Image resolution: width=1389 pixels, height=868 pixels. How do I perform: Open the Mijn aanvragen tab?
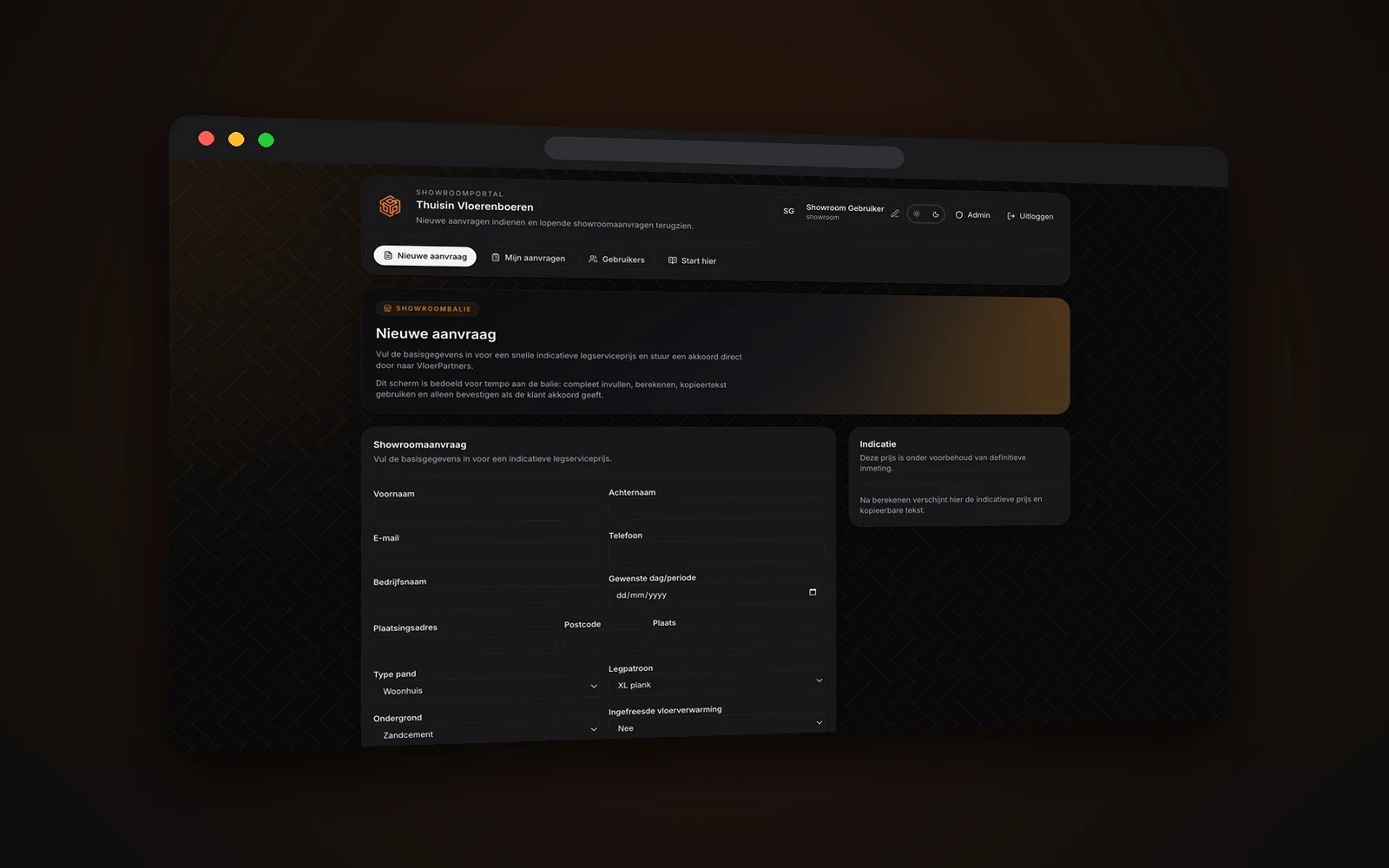coord(528,258)
